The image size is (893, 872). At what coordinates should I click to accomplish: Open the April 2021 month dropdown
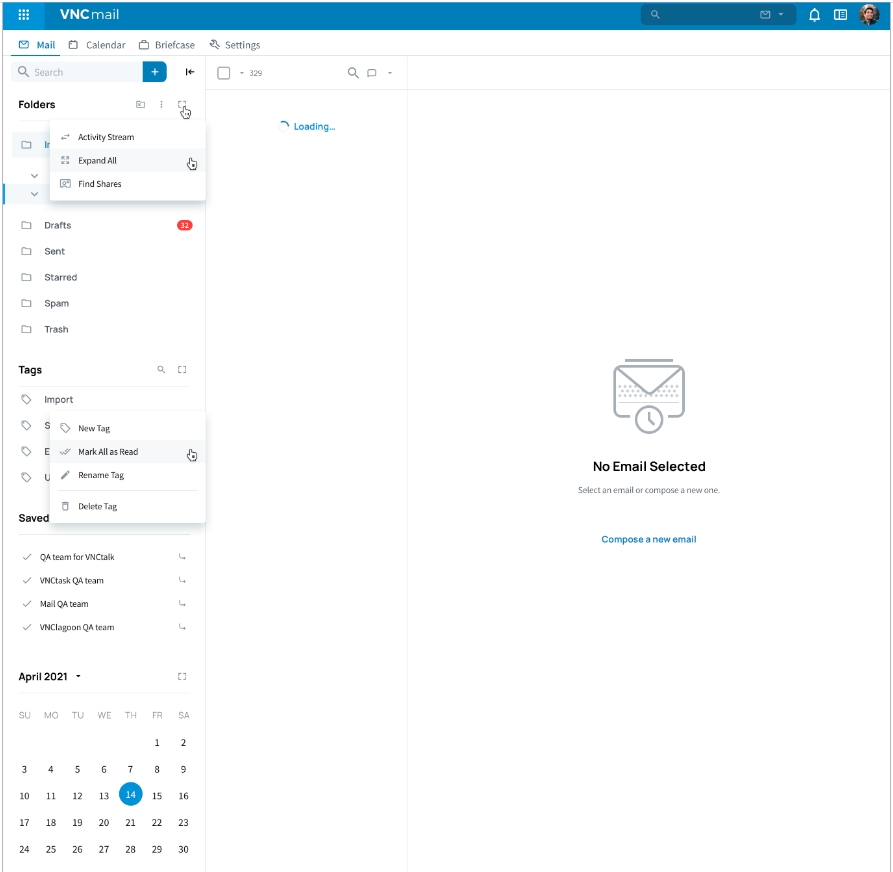click(x=78, y=677)
